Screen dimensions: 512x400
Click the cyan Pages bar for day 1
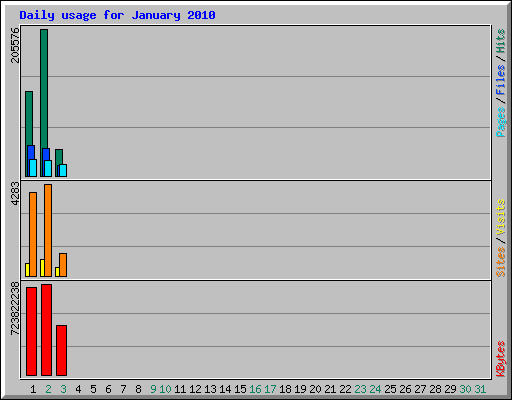[33, 168]
